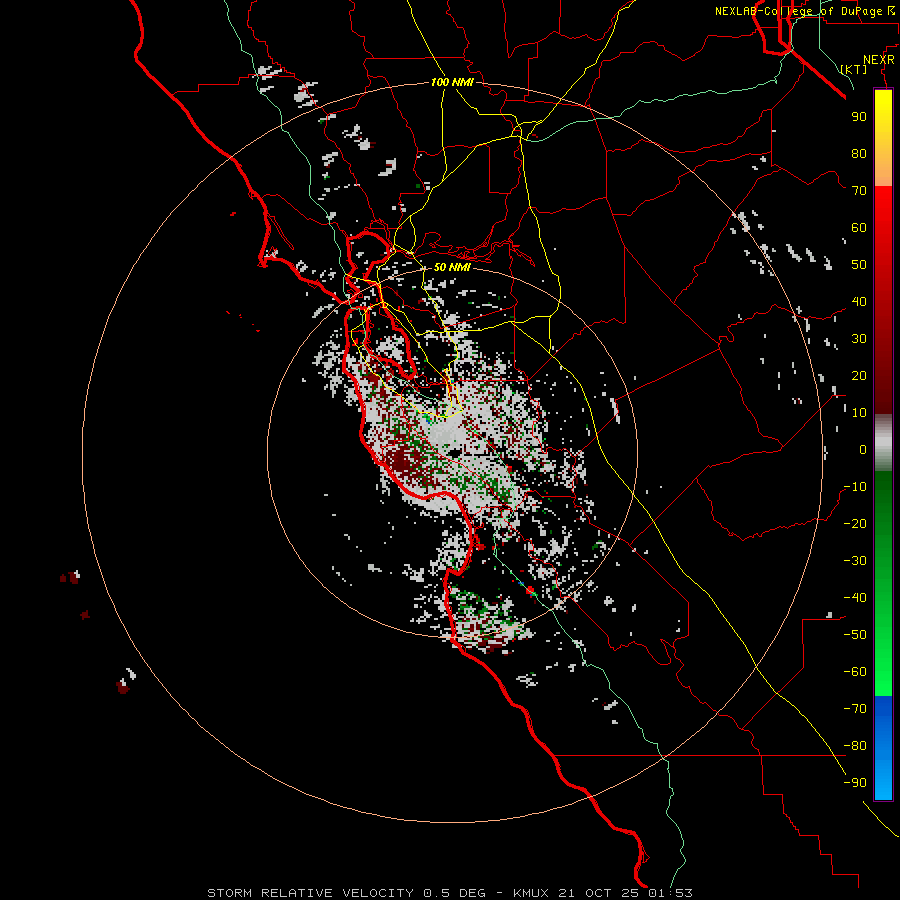The width and height of the screenshot is (900, 900).
Task: Pick the gray zero-velocity segment of color bar
Action: (x=883, y=443)
